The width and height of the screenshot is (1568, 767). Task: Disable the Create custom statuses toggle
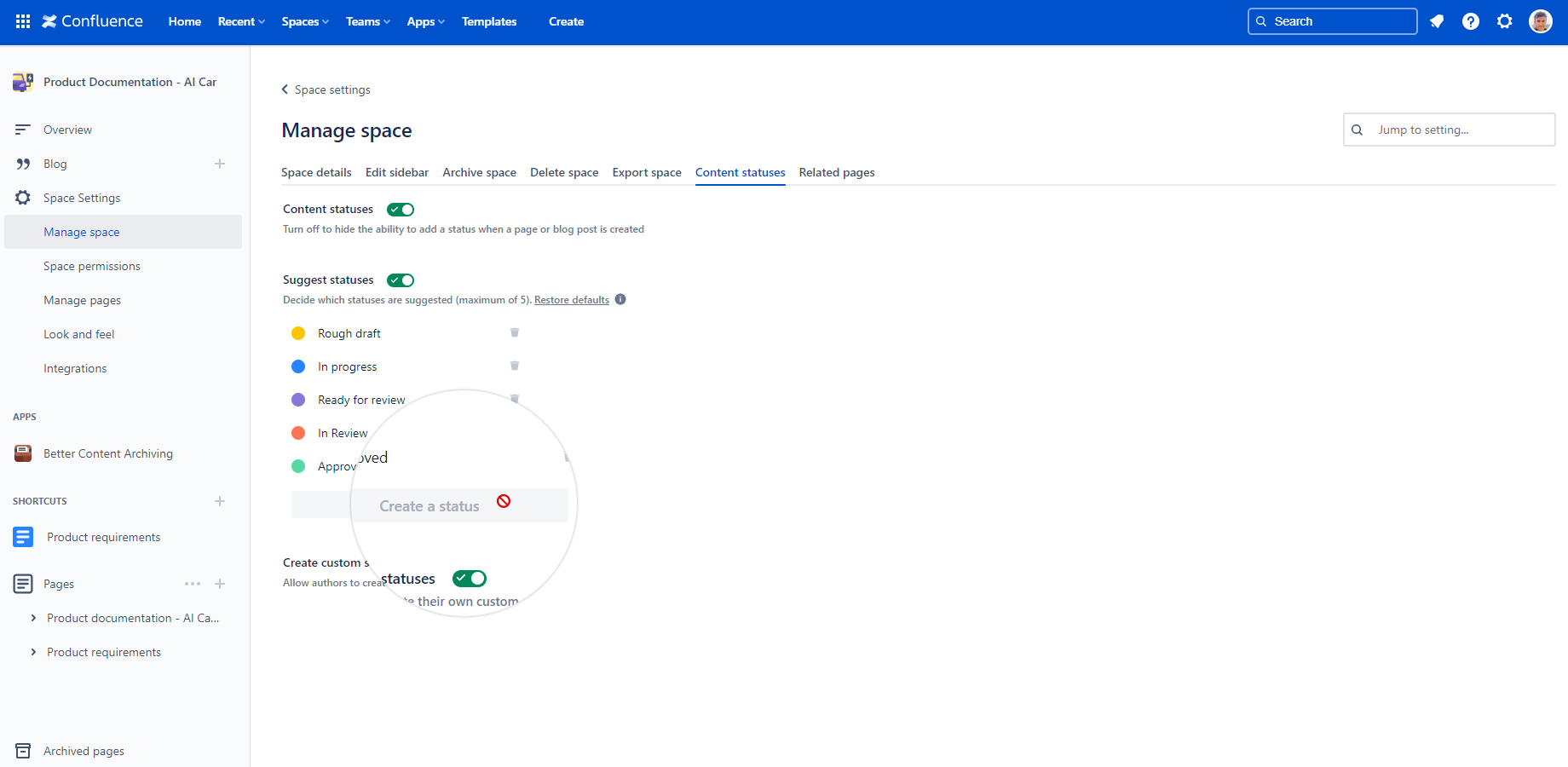click(x=469, y=578)
